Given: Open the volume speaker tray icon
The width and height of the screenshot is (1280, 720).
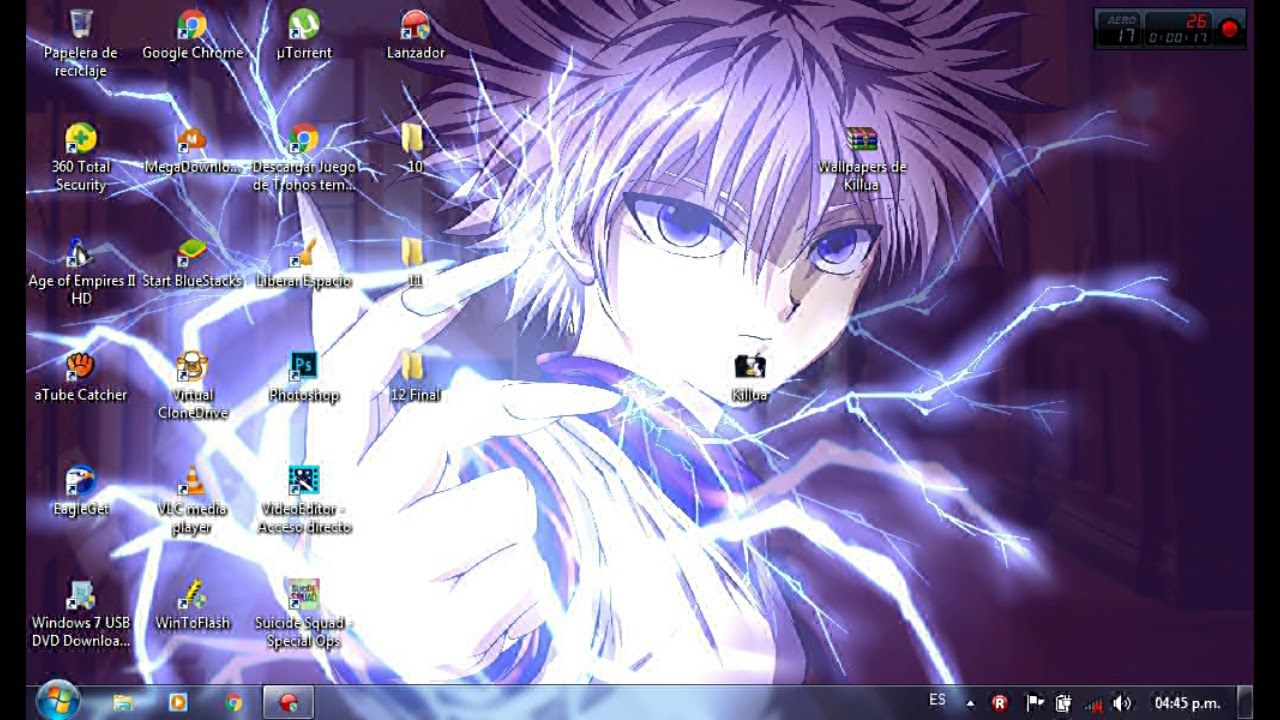Looking at the screenshot, I should pos(1122,703).
